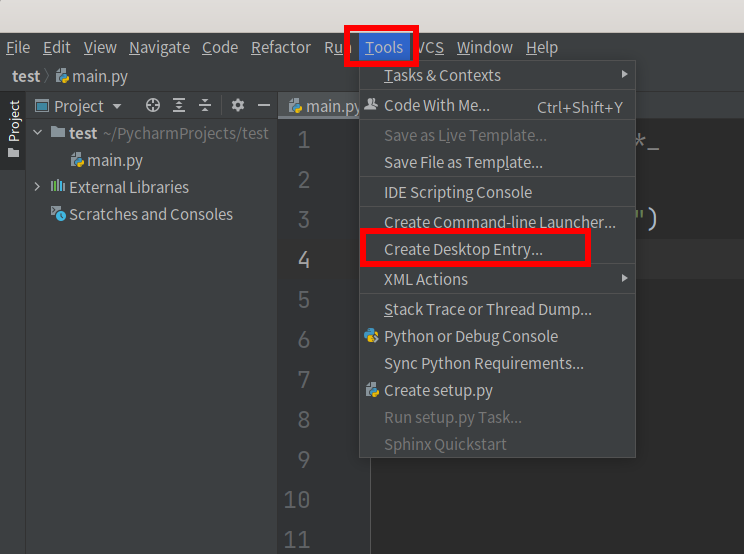Select External Libraries tree item

129,187
